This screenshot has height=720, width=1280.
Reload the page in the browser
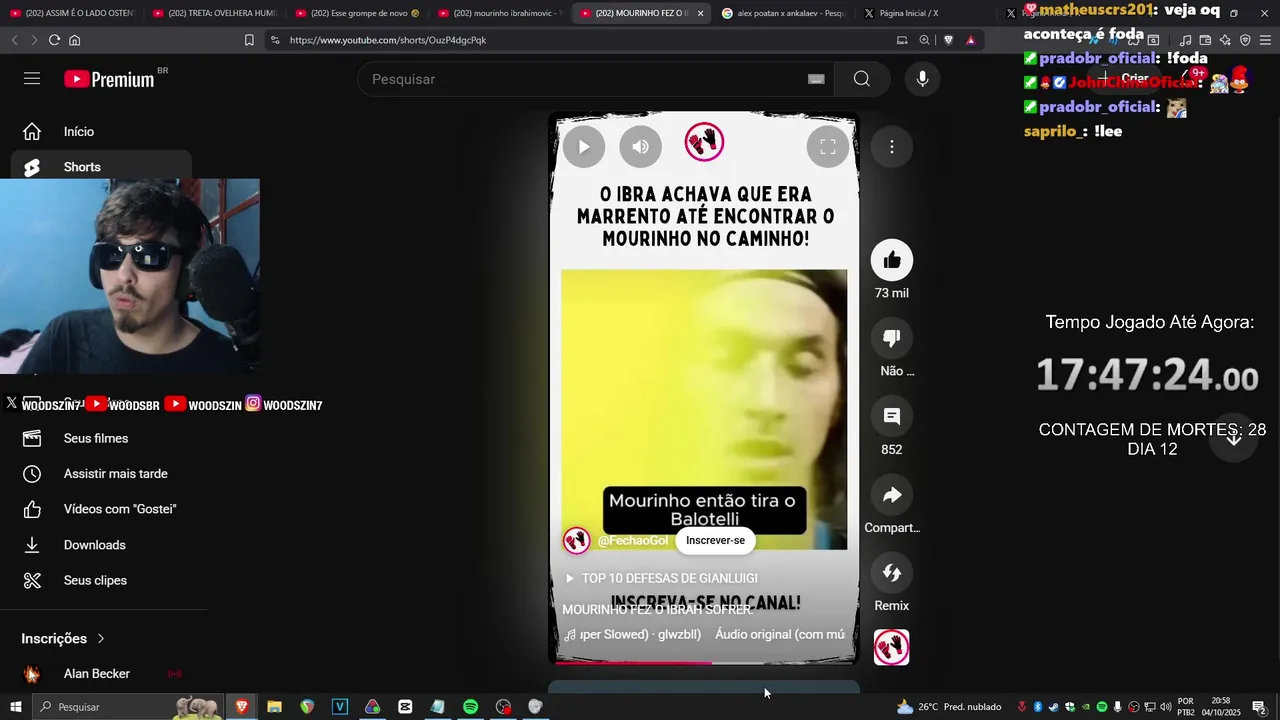point(54,40)
